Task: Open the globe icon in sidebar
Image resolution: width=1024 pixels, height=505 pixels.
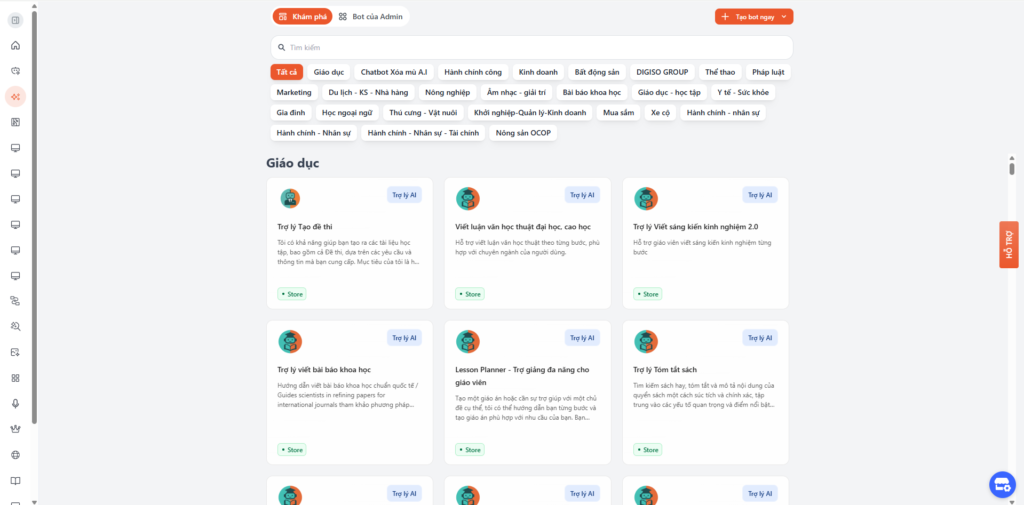Action: pos(16,455)
